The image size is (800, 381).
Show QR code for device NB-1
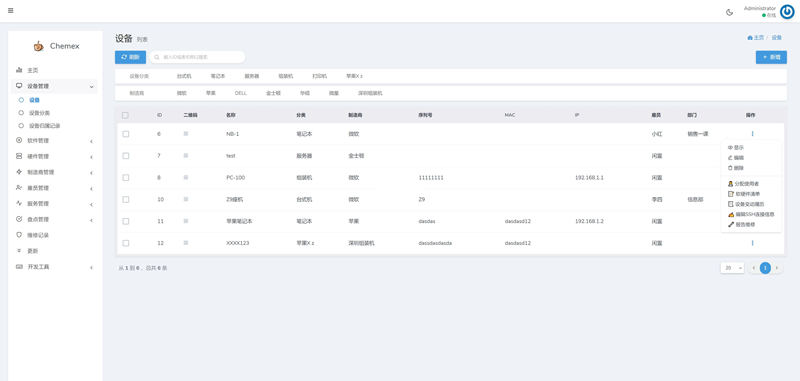[x=186, y=134]
